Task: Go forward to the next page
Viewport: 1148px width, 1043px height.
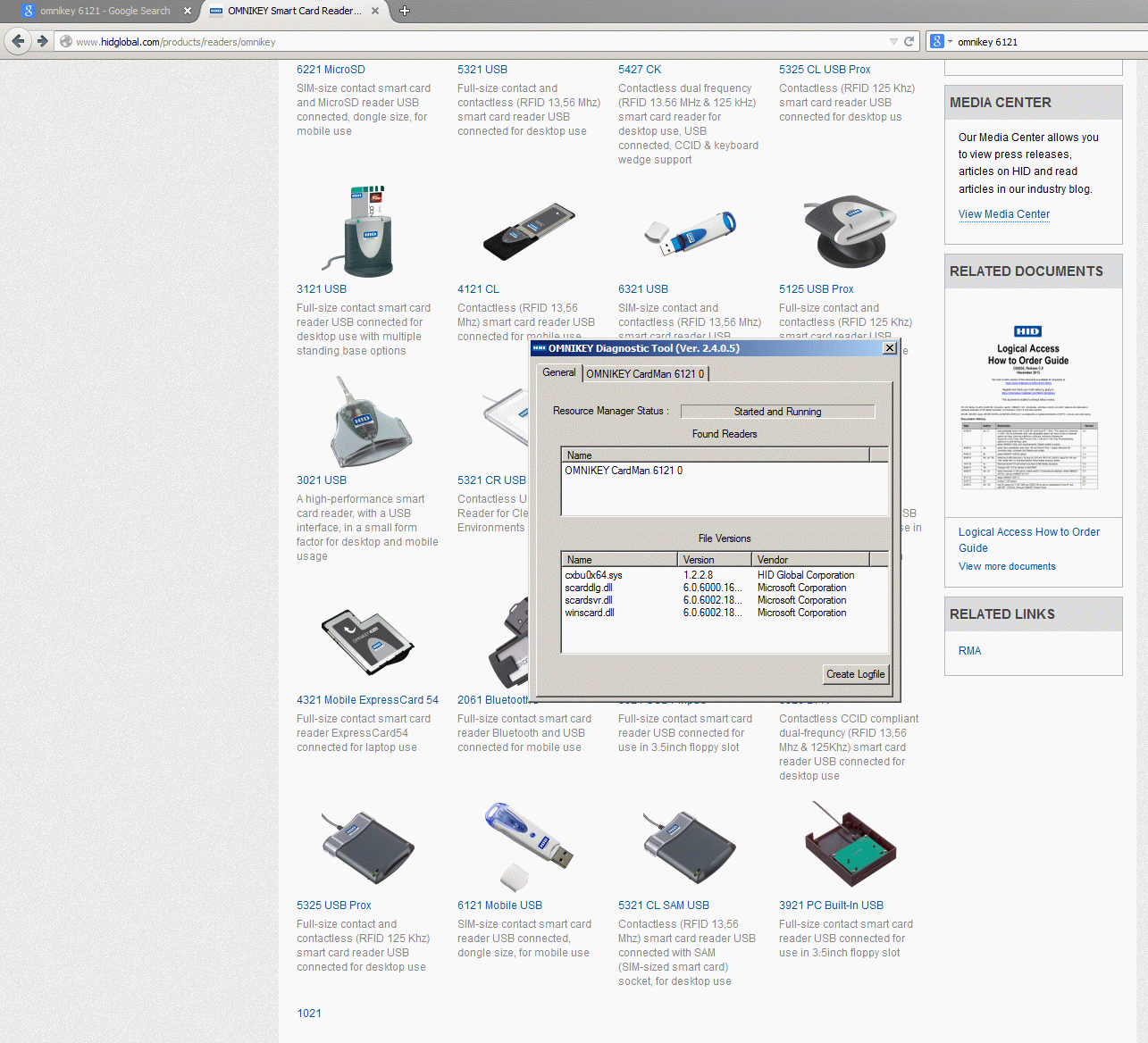Action: 42,41
